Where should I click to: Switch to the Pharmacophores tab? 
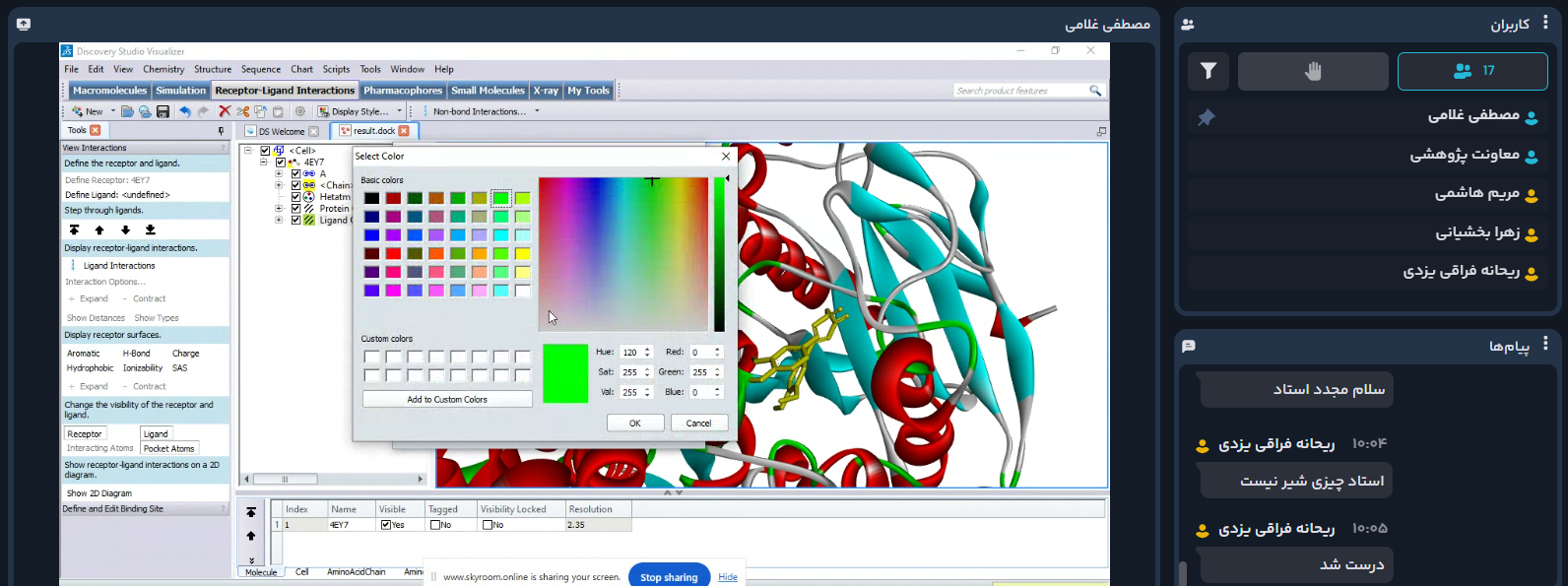coord(403,91)
